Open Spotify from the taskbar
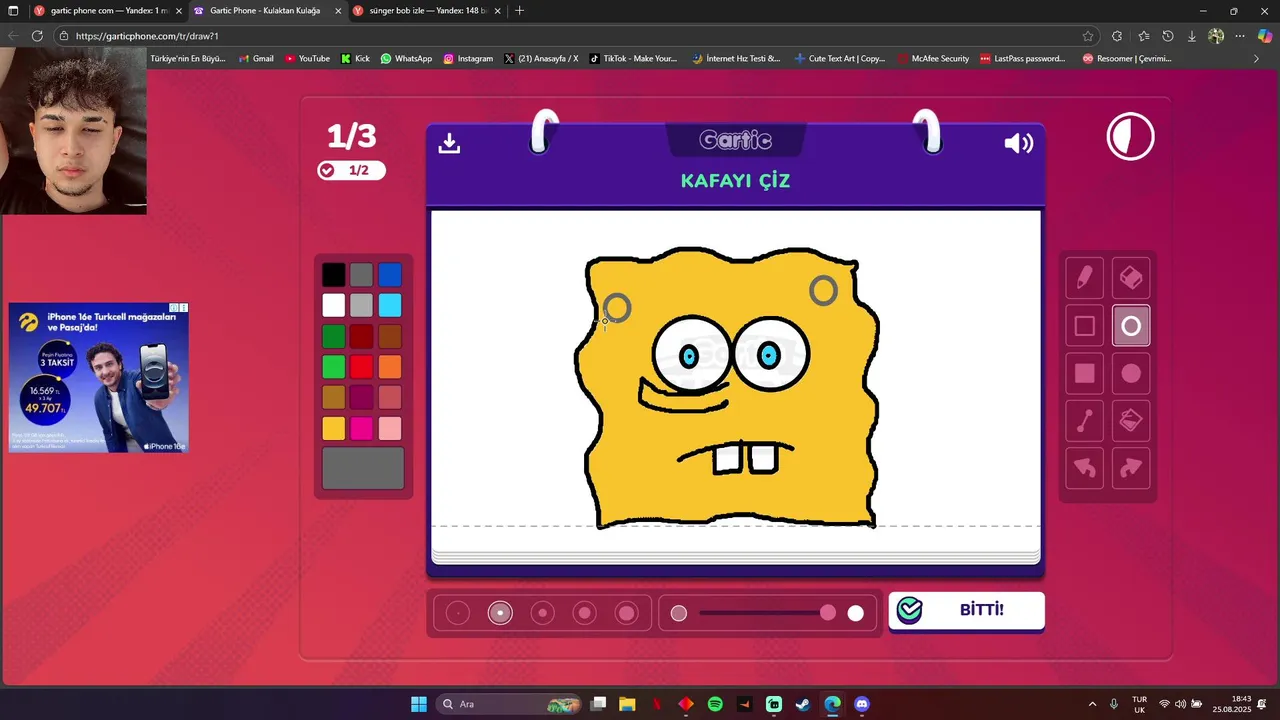The width and height of the screenshot is (1280, 720). point(715,704)
